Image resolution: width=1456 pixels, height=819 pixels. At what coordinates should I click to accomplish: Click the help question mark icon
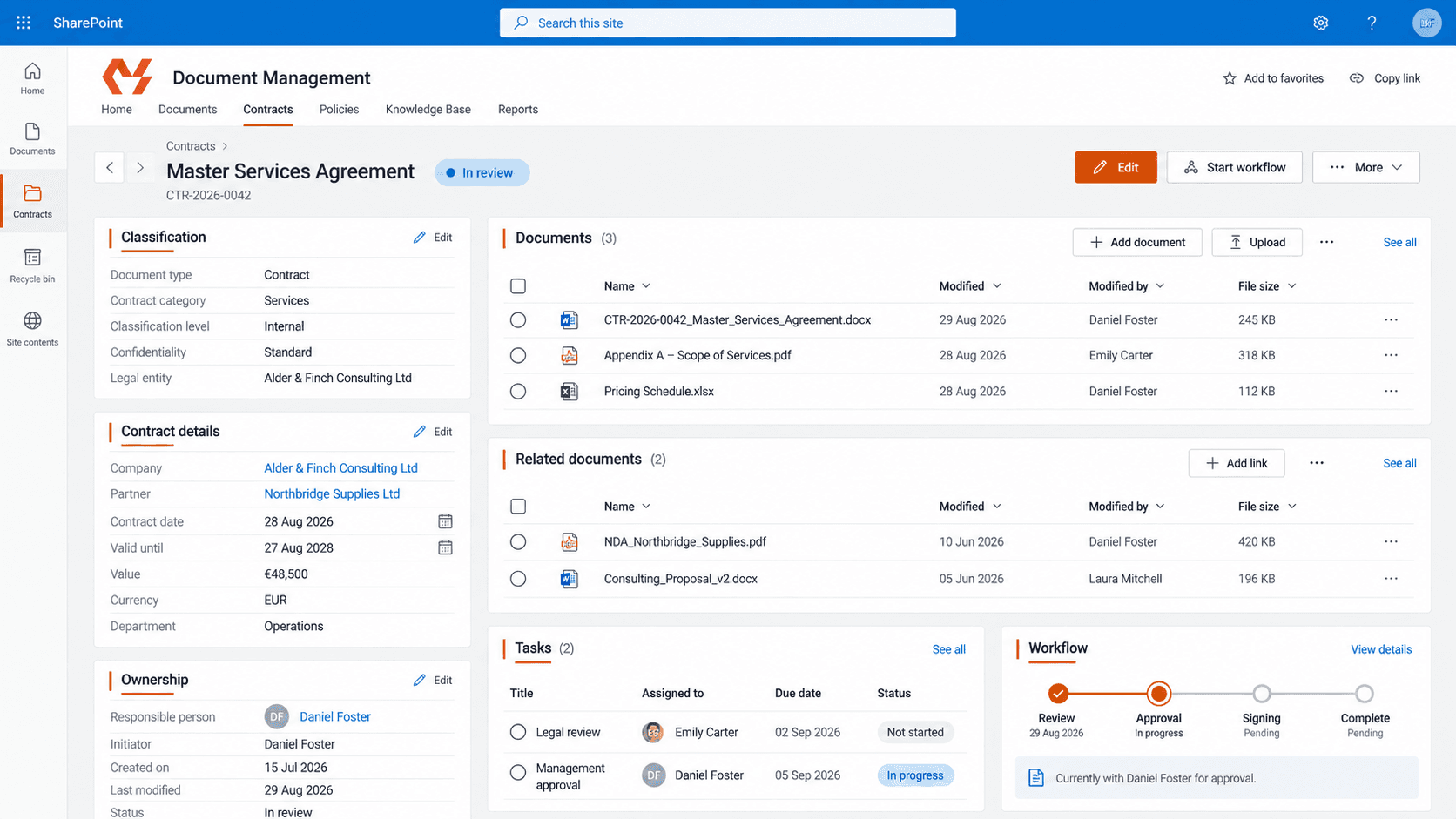click(1372, 23)
